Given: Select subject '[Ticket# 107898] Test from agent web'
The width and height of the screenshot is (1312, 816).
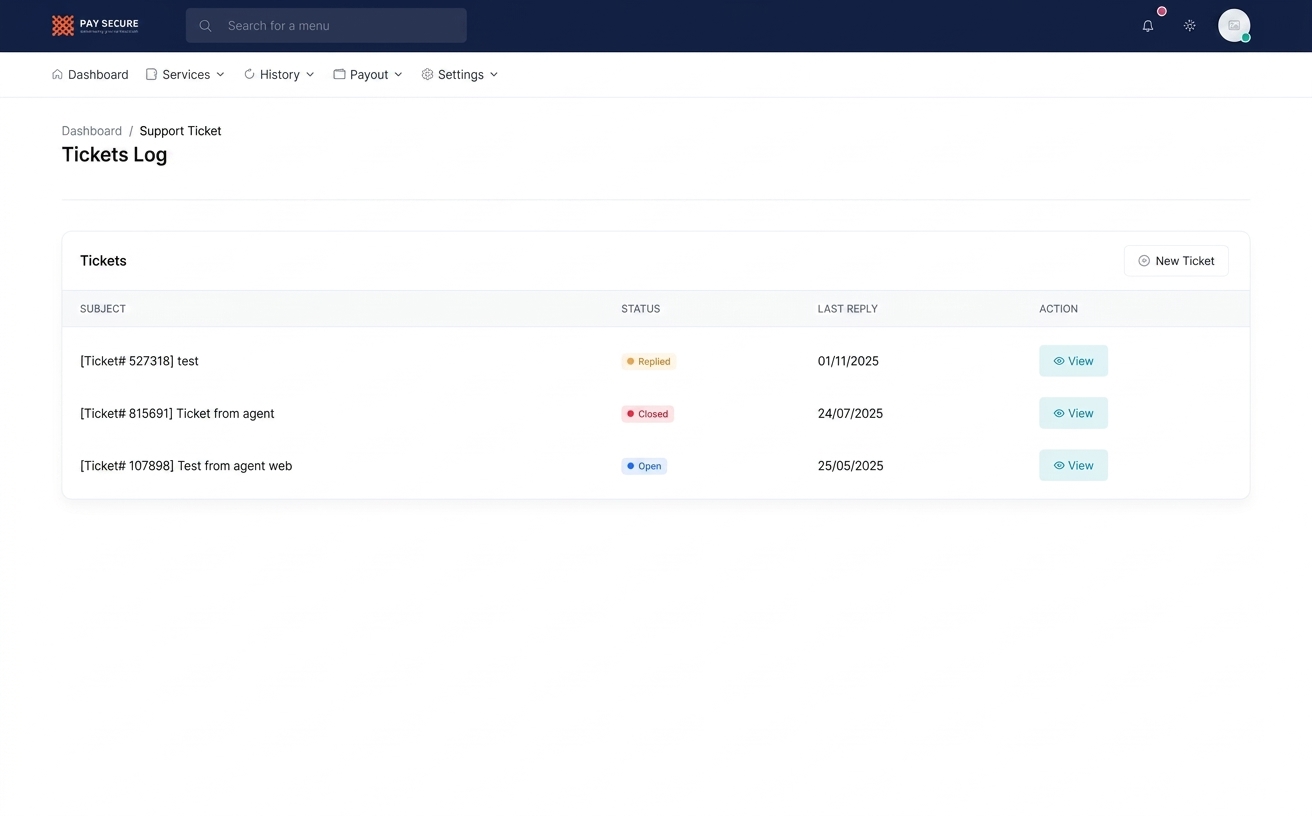Looking at the screenshot, I should coord(186,466).
